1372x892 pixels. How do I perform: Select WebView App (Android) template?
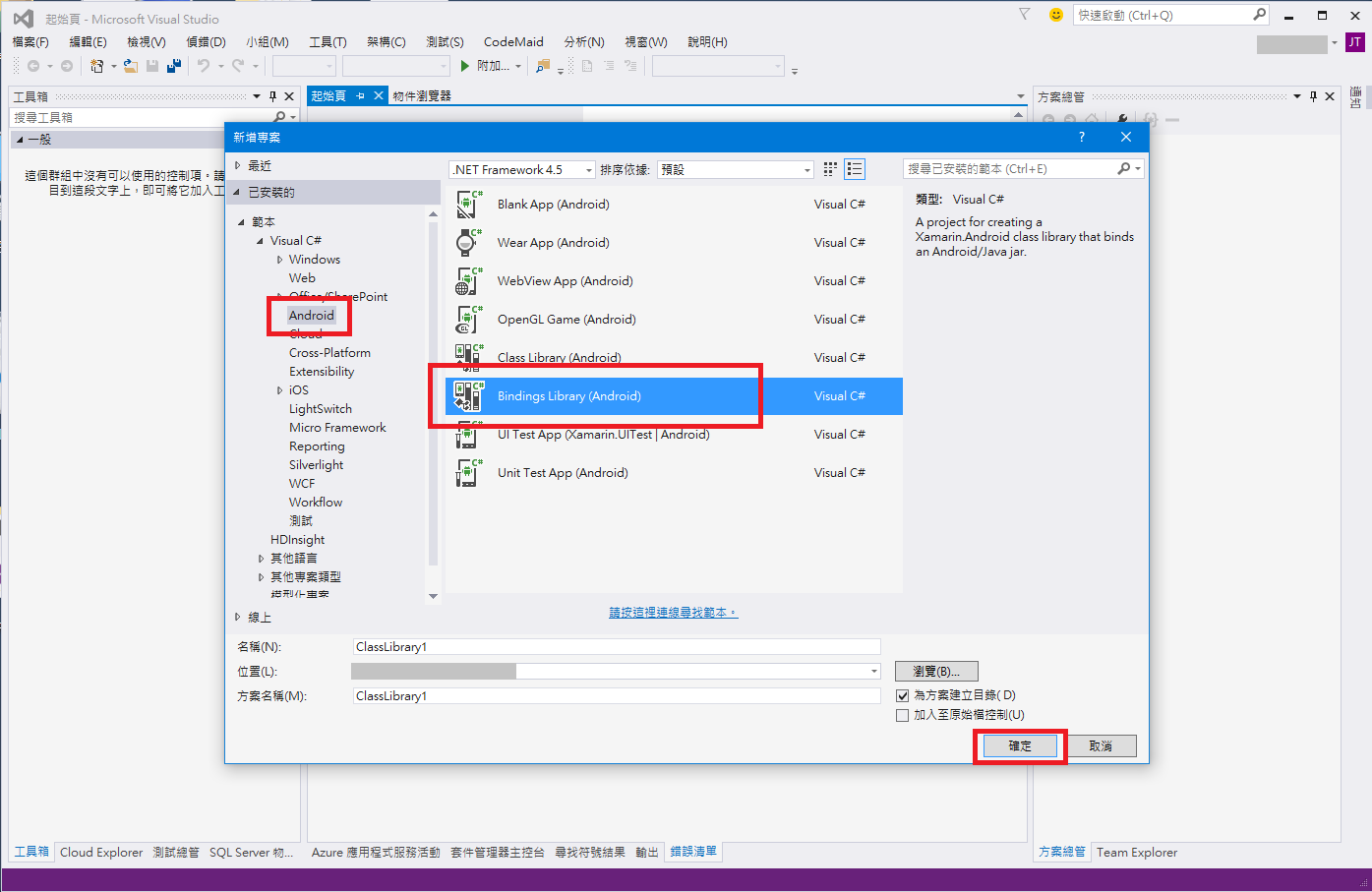click(x=674, y=281)
